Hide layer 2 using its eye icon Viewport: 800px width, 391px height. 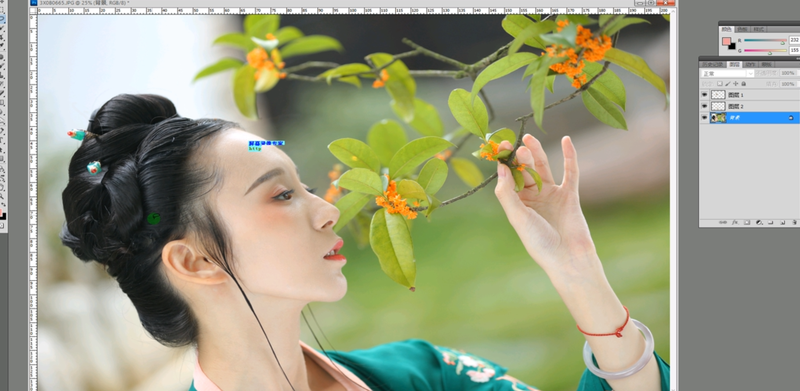point(705,106)
